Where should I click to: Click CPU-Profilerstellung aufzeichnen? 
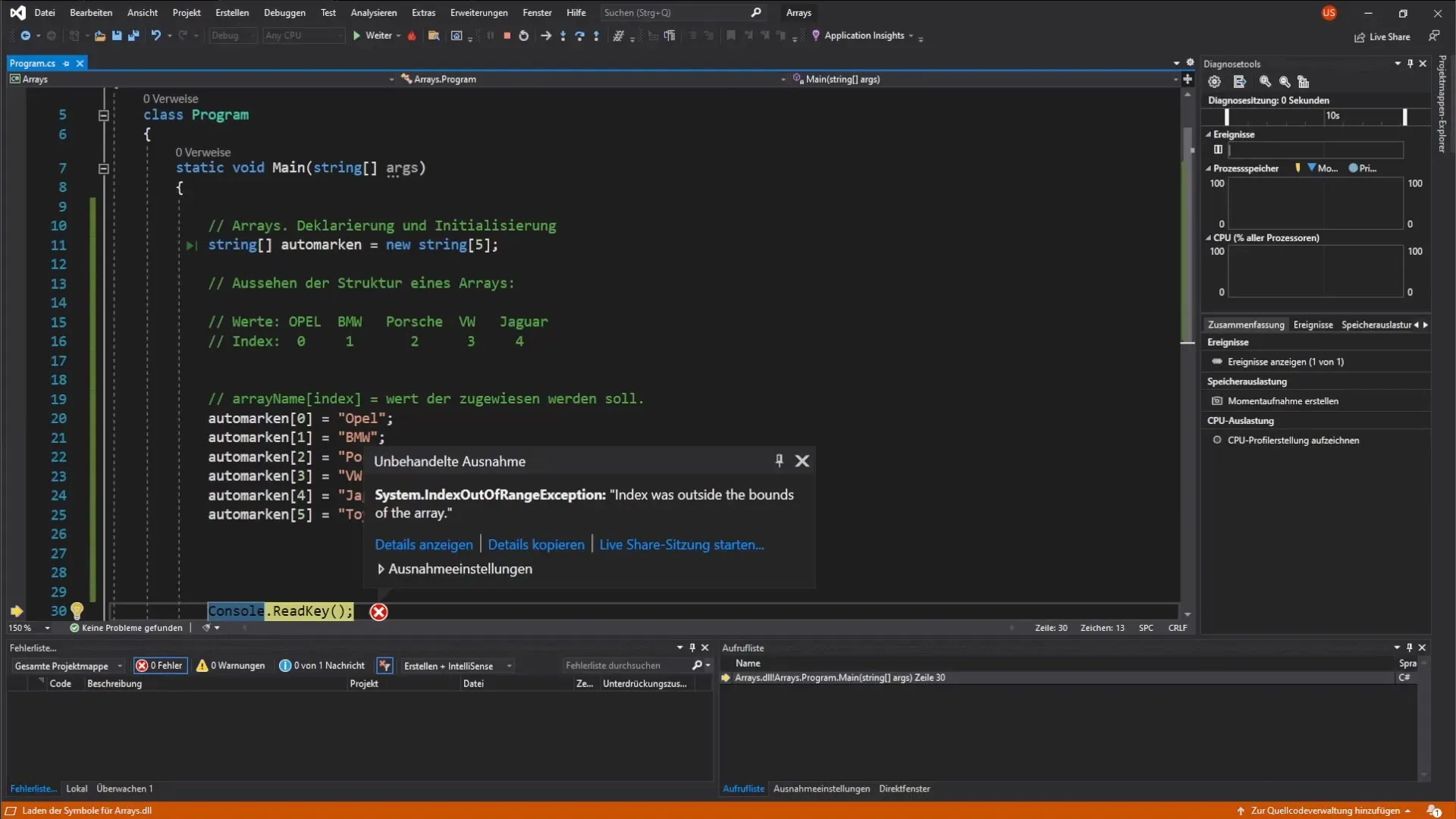1293,441
